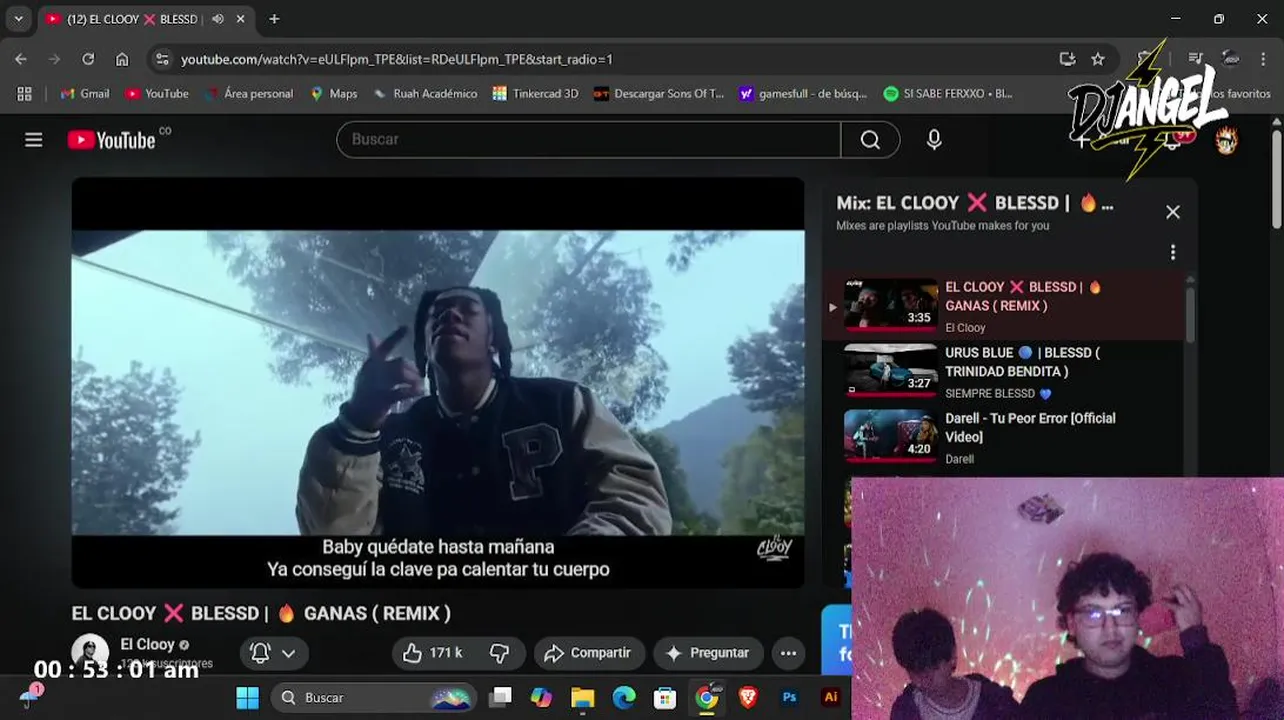
Task: Open the YouTube bookmark
Action: 157,93
